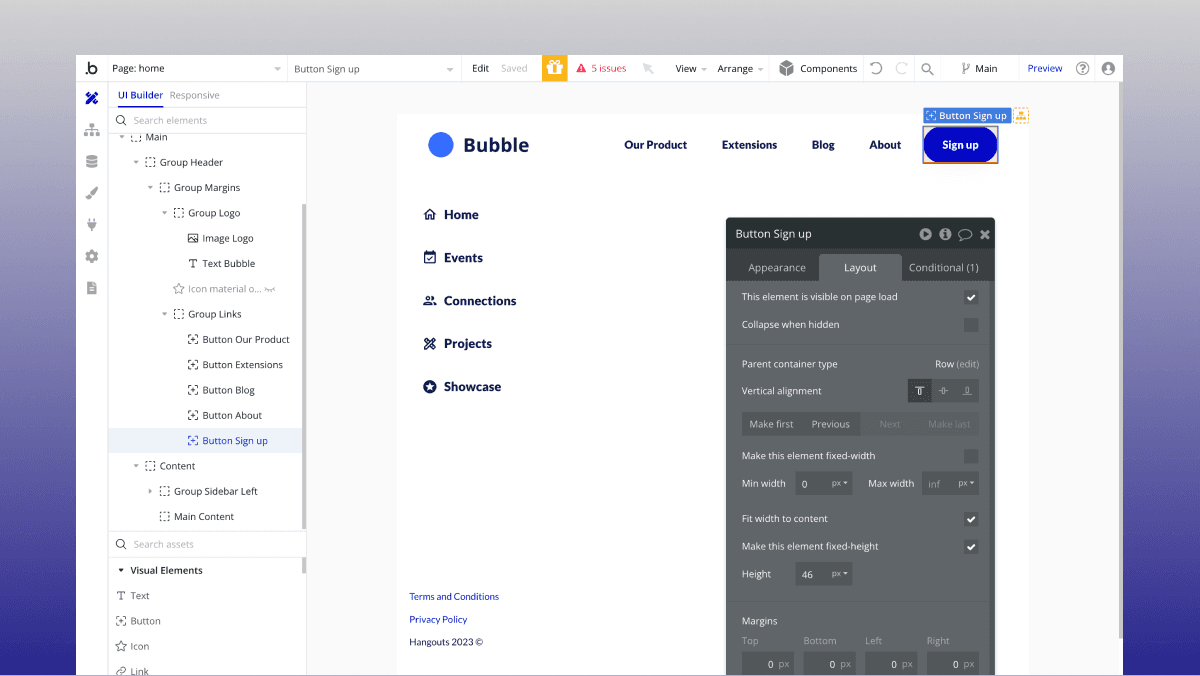Click the Search elements field
The width and height of the screenshot is (1200, 676).
click(207, 120)
